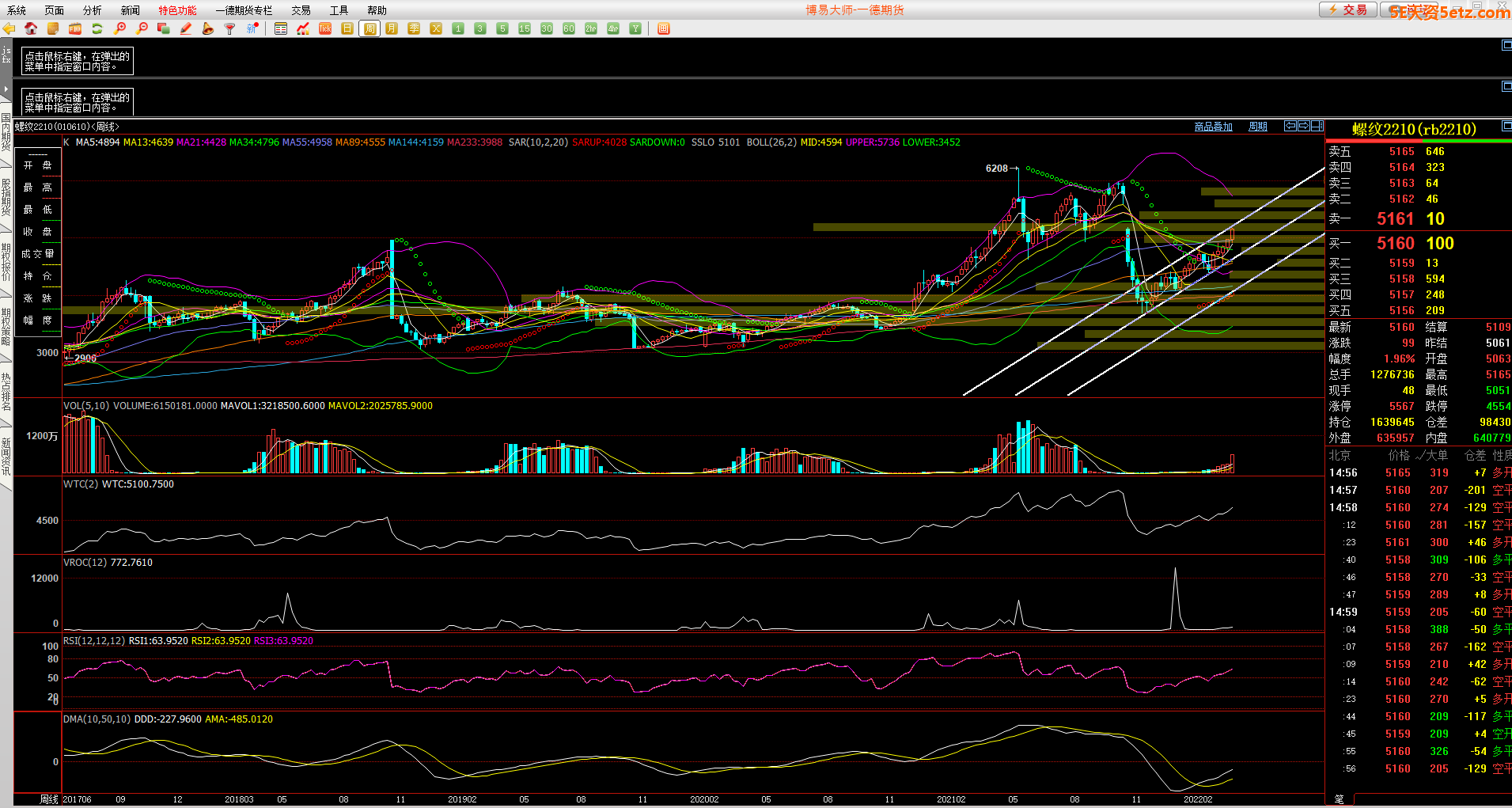Viewport: 1512px width, 808px height.
Task: Select 60-minute period button
Action: click(x=569, y=28)
